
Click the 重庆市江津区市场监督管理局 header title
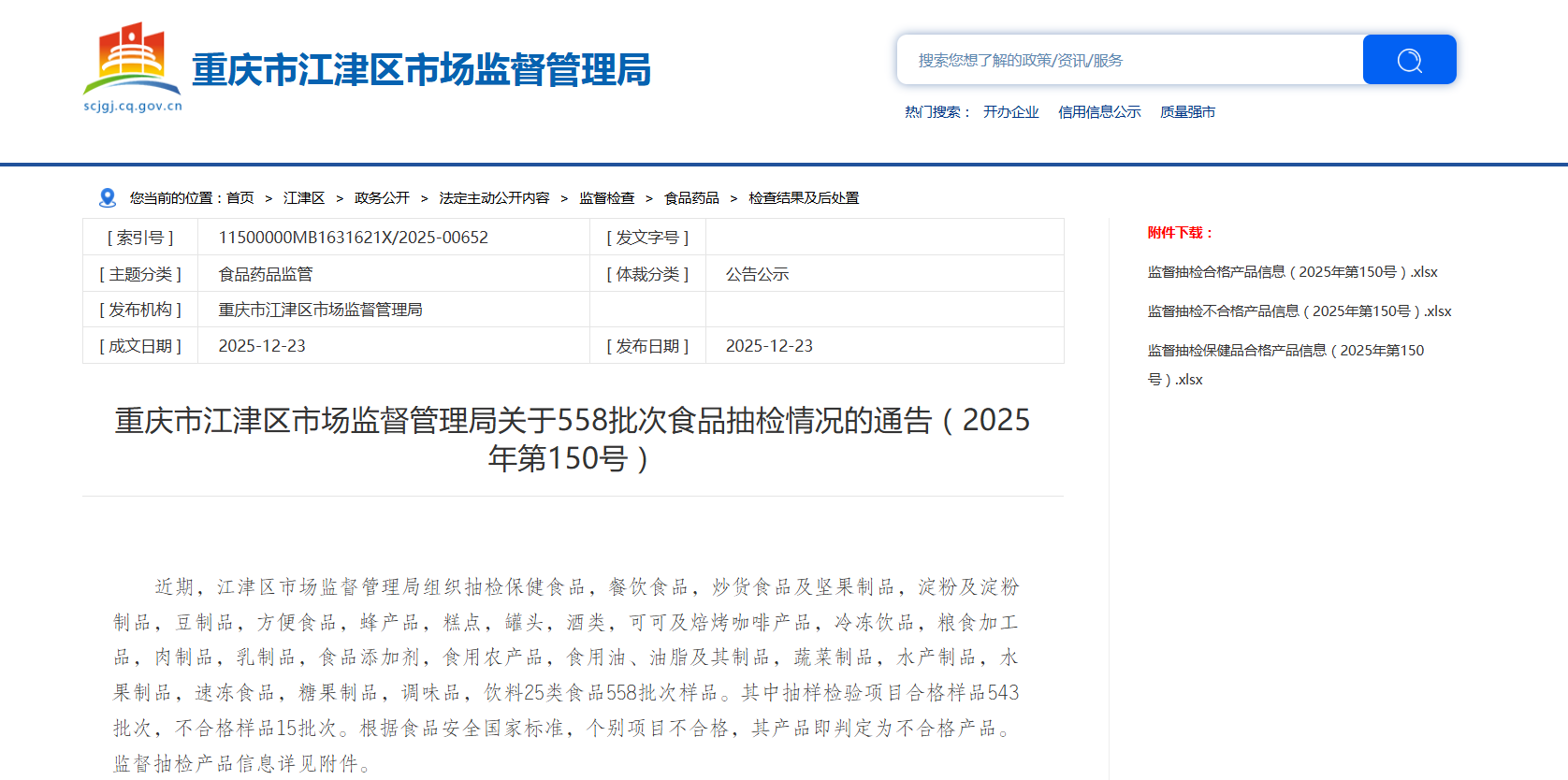(x=421, y=70)
